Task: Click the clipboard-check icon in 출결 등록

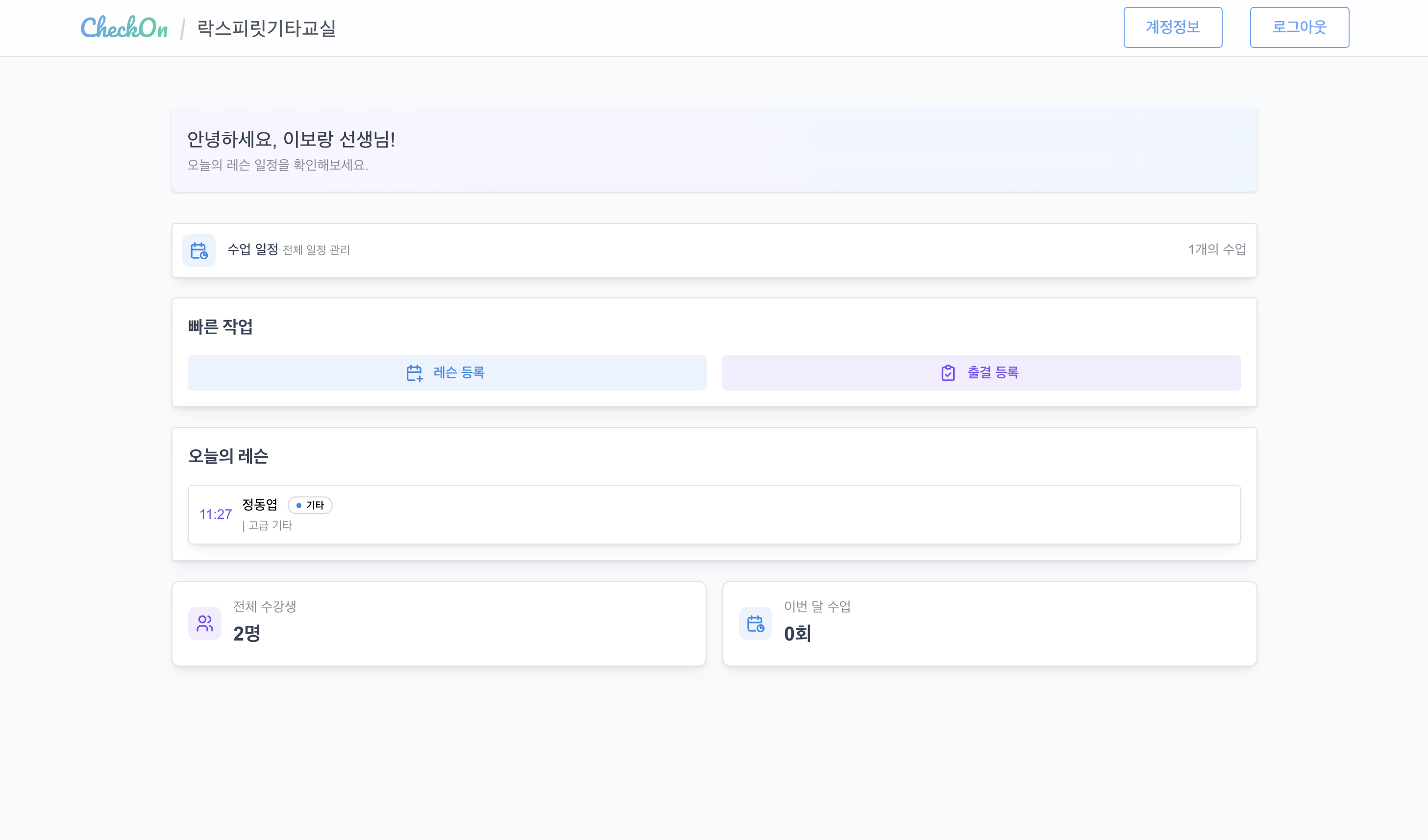Action: (x=948, y=373)
